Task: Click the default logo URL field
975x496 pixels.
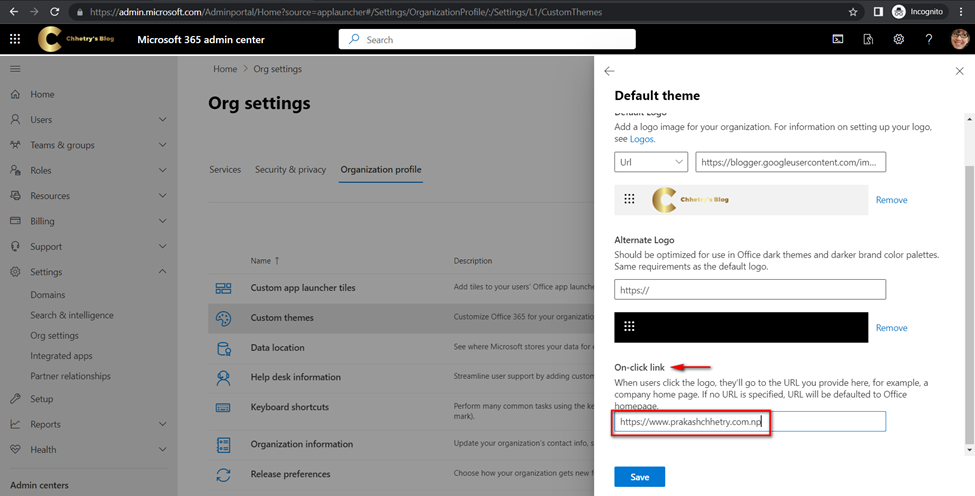Action: (x=790, y=162)
